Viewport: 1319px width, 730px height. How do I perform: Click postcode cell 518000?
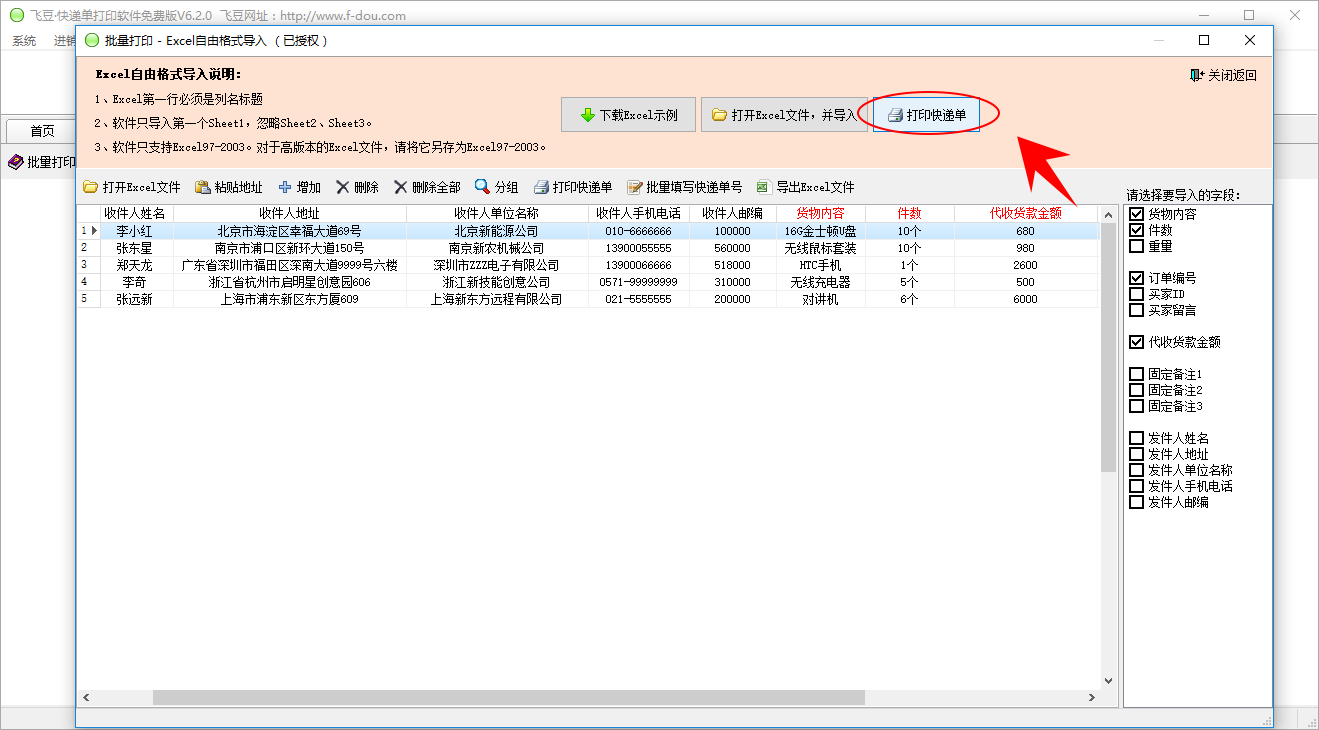click(733, 265)
